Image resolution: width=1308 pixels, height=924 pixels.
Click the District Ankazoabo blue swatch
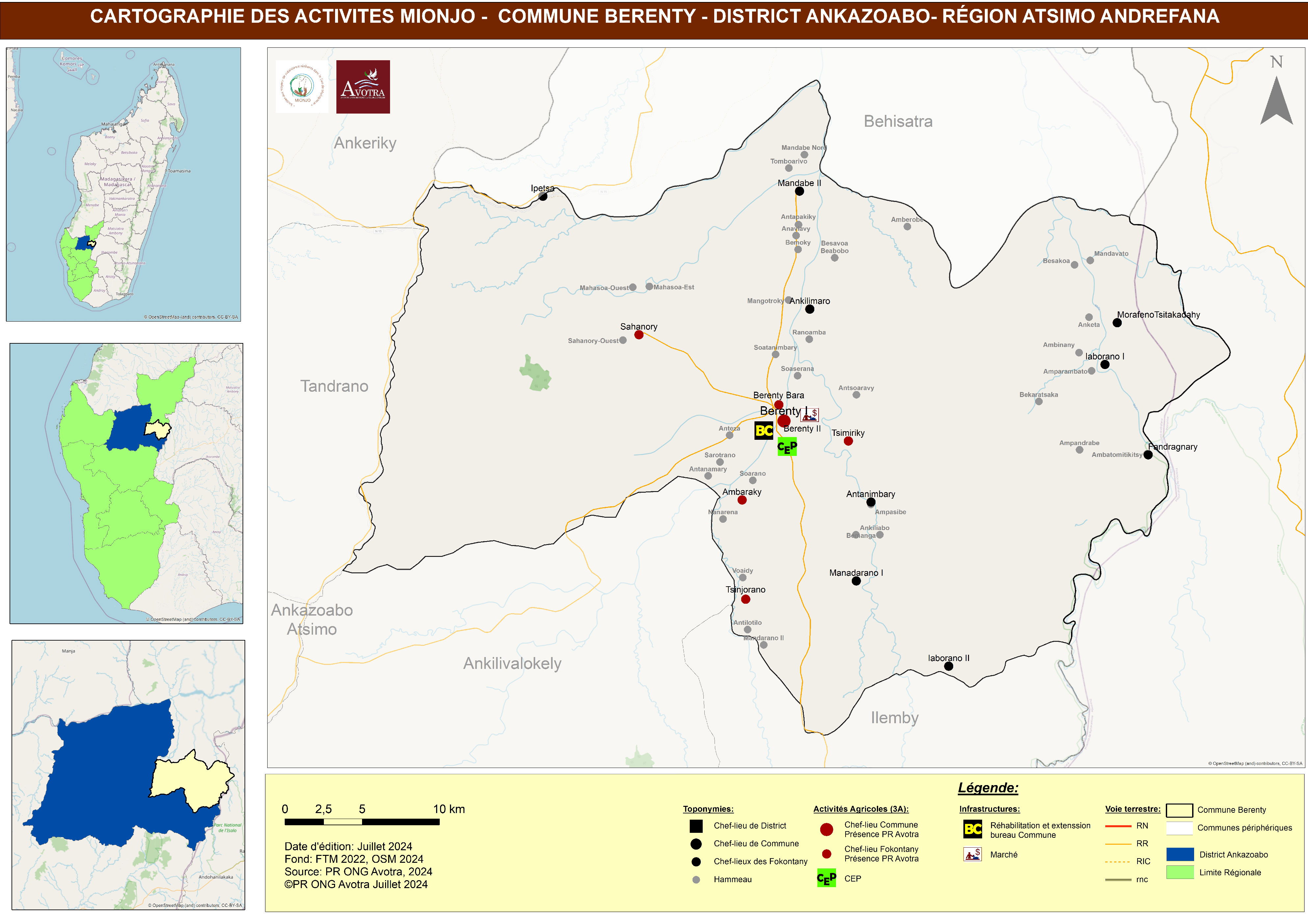point(1180,854)
